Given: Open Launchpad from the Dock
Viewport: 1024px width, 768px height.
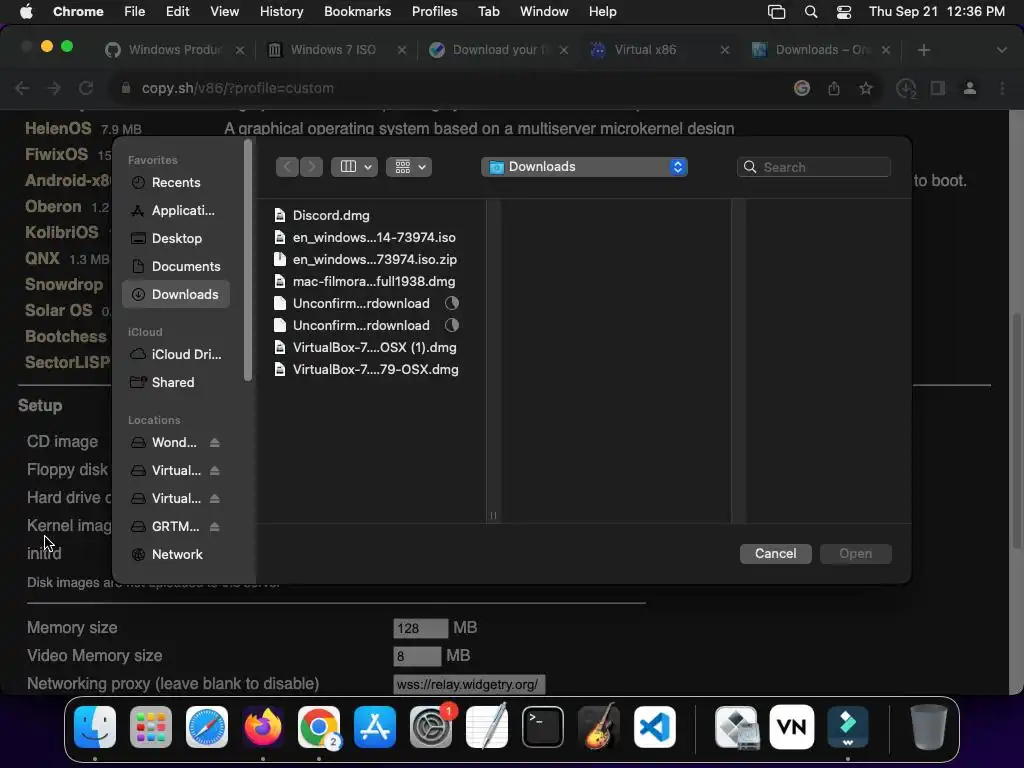Looking at the screenshot, I should (x=151, y=727).
